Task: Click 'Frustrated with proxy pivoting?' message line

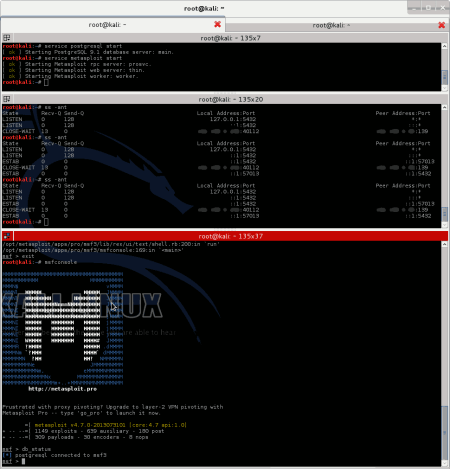Action: pyautogui.click(x=113, y=407)
